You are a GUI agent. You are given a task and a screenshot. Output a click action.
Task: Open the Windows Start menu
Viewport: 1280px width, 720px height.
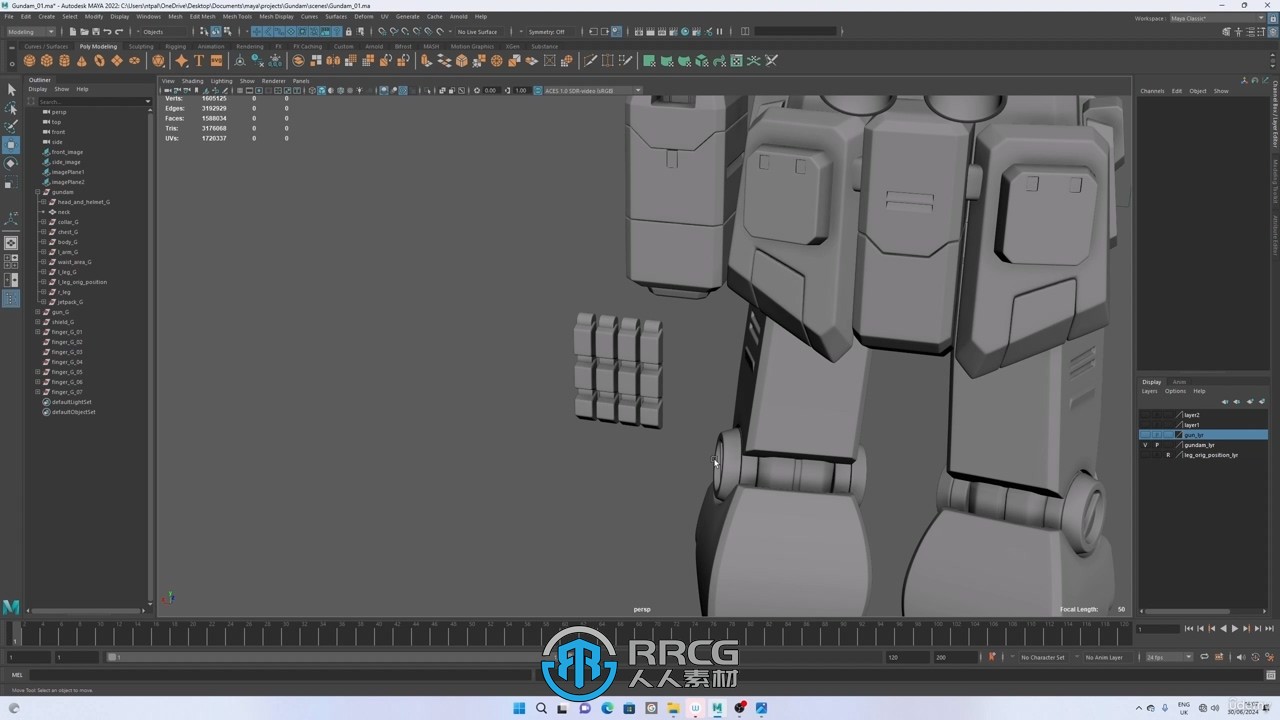click(x=519, y=708)
